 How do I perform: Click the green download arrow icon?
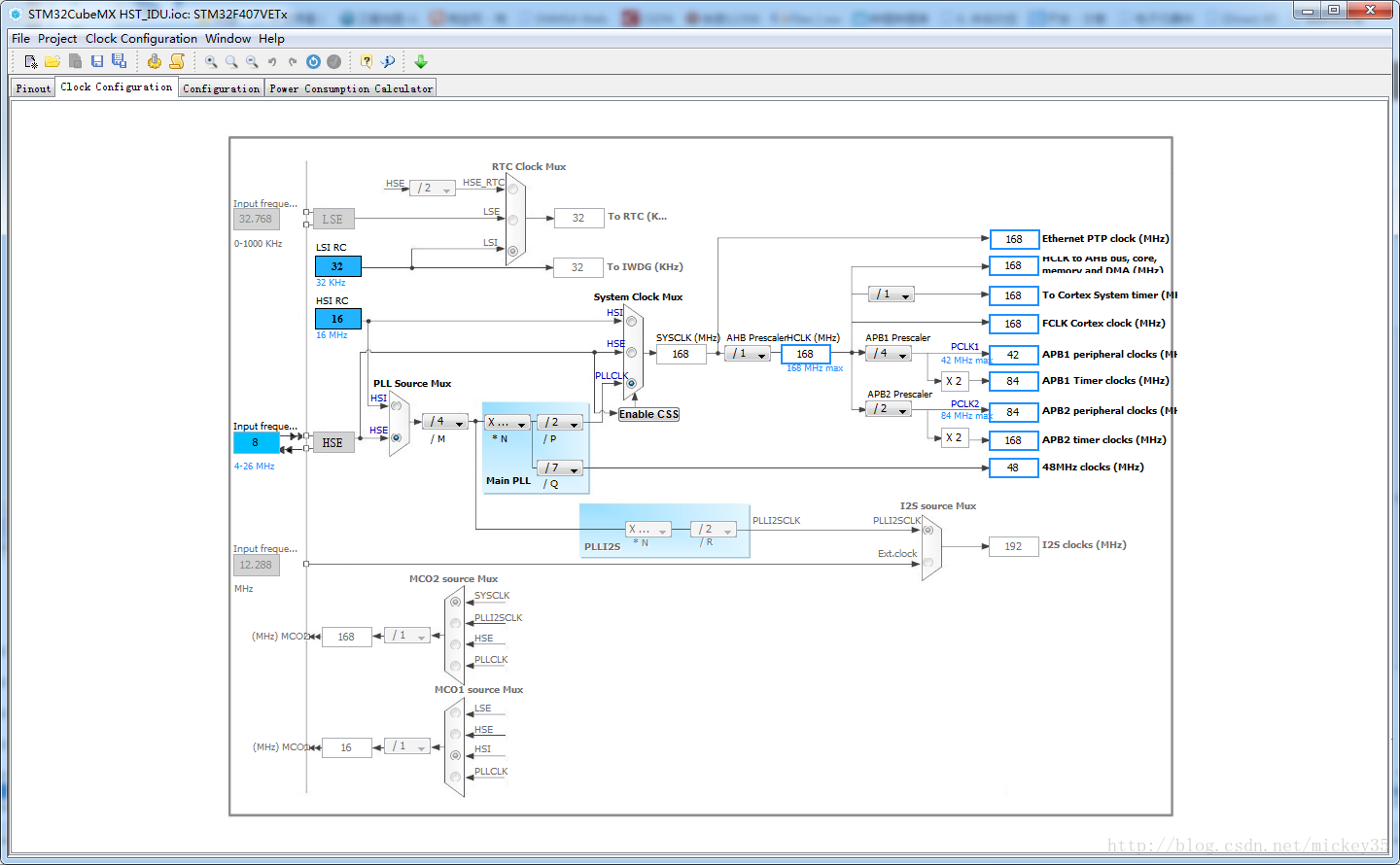click(421, 61)
